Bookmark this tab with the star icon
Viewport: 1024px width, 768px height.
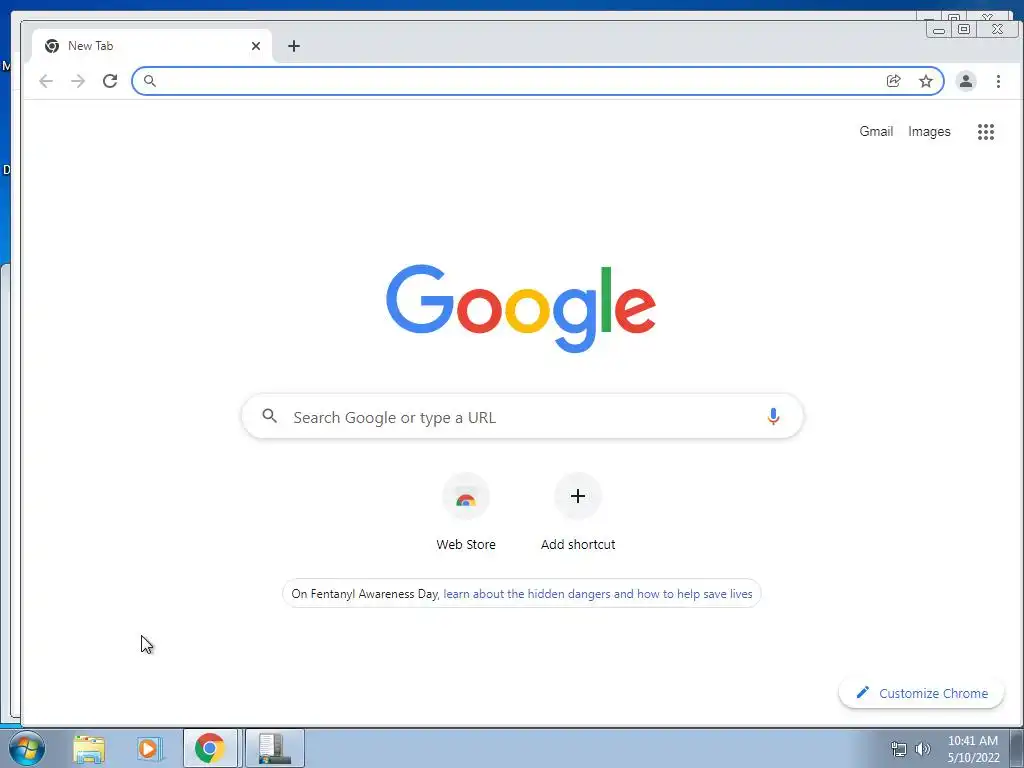pyautogui.click(x=925, y=81)
